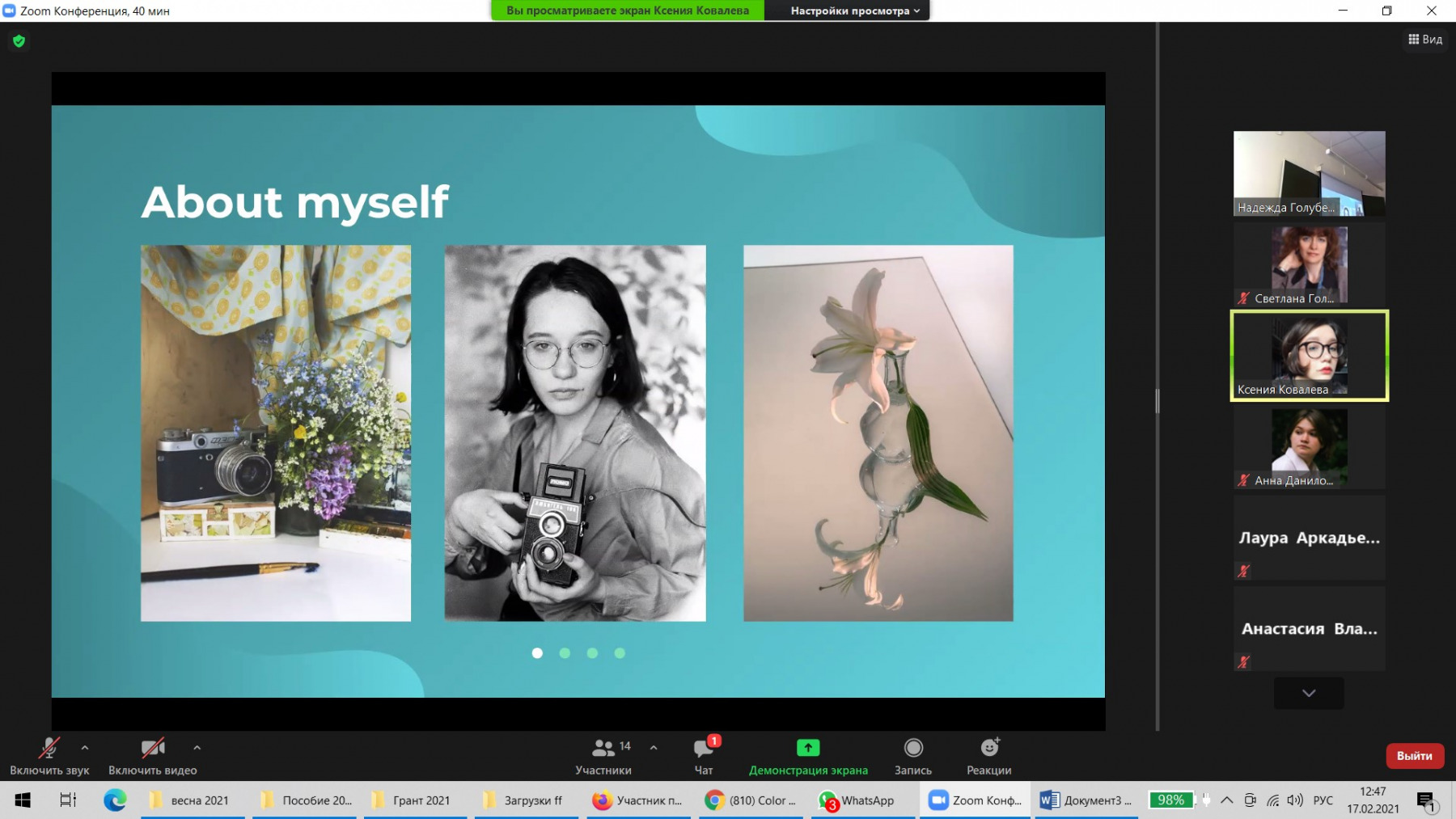Open the Настройки просмотра dropdown
This screenshot has width=1456, height=819.
coord(854,11)
